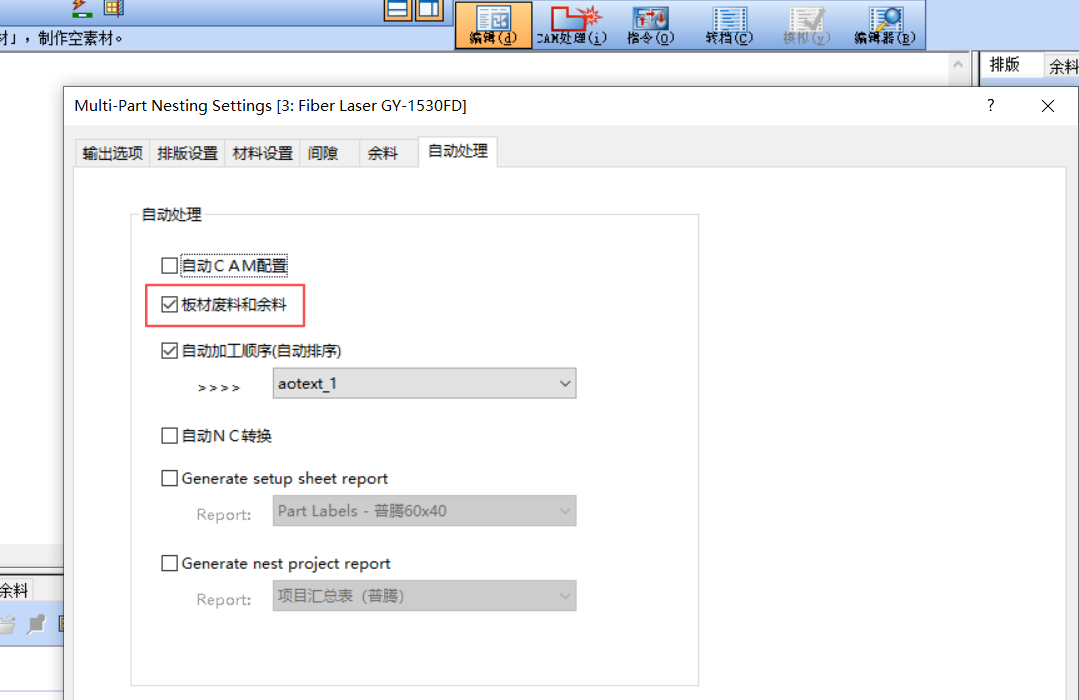Select 余料 tab in right side panel
The height and width of the screenshot is (700, 1079).
[x=1062, y=66]
